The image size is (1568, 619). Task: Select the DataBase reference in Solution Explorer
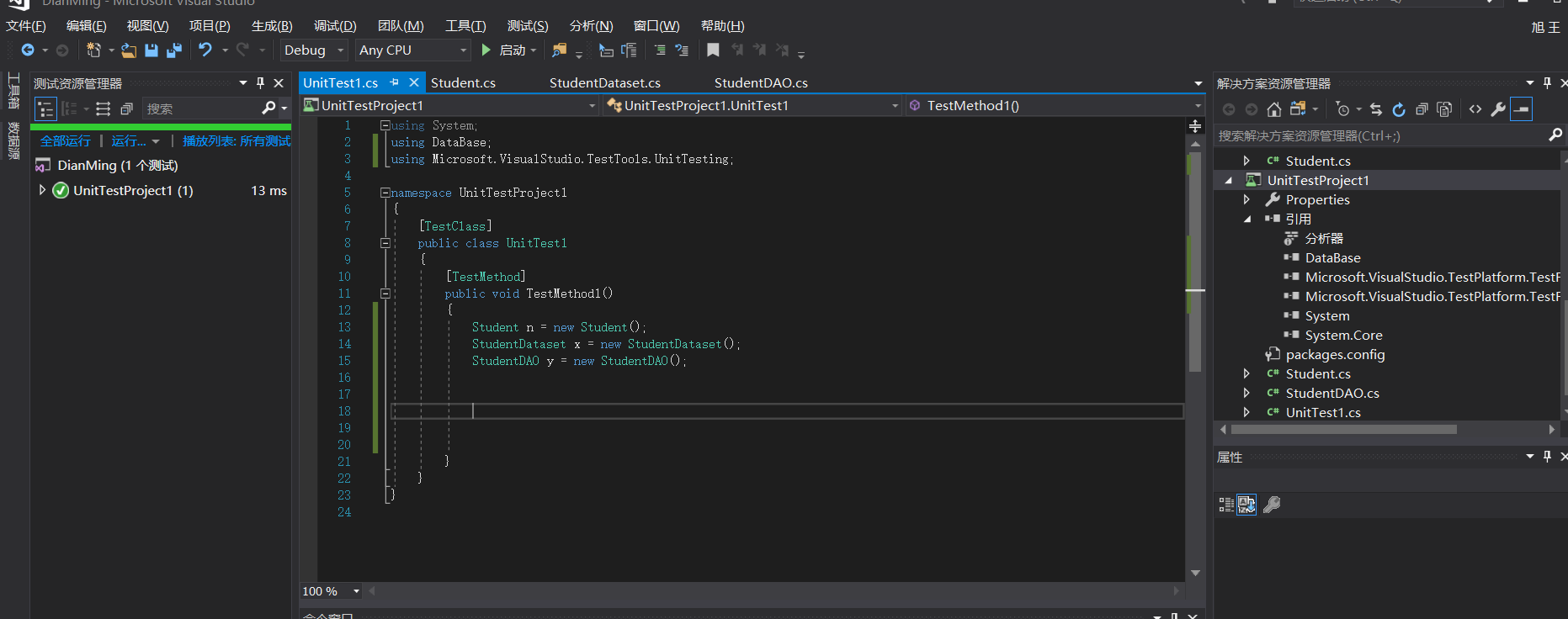pos(1332,257)
